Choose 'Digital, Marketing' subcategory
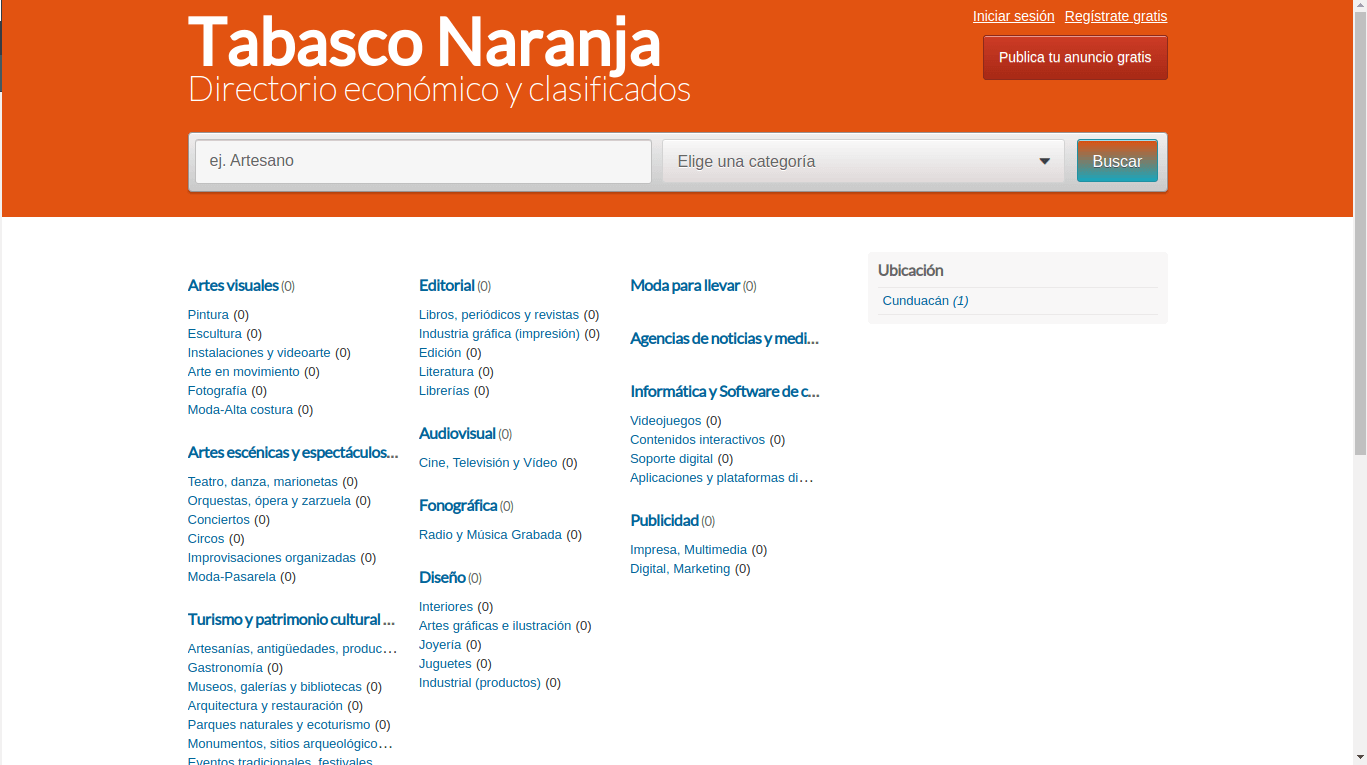The width and height of the screenshot is (1367, 765). coord(680,569)
